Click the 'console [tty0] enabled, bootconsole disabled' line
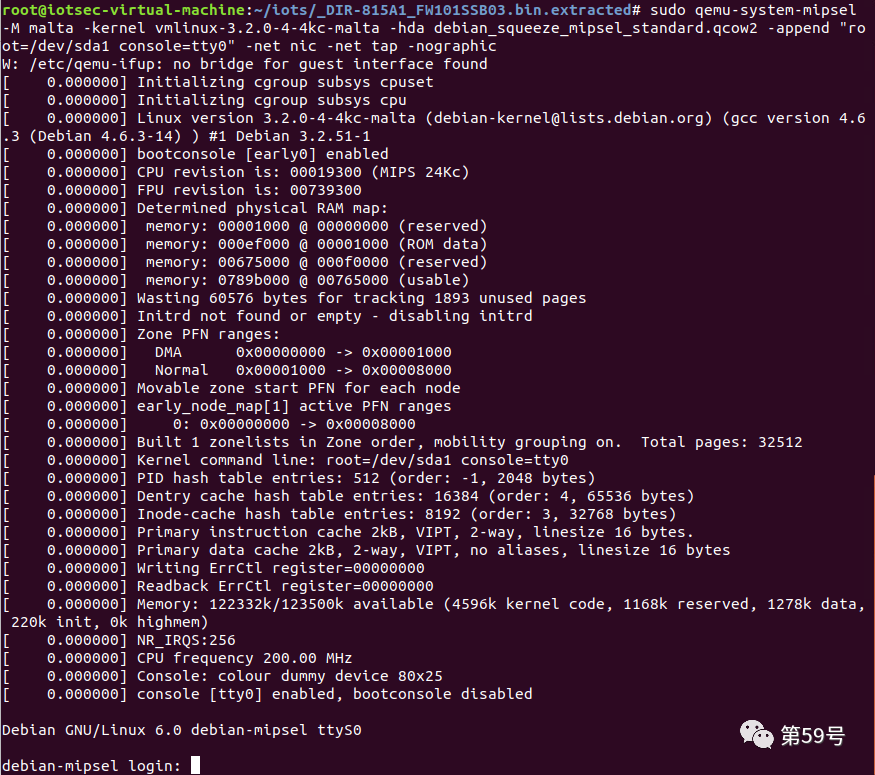This screenshot has width=875, height=775. (268, 694)
